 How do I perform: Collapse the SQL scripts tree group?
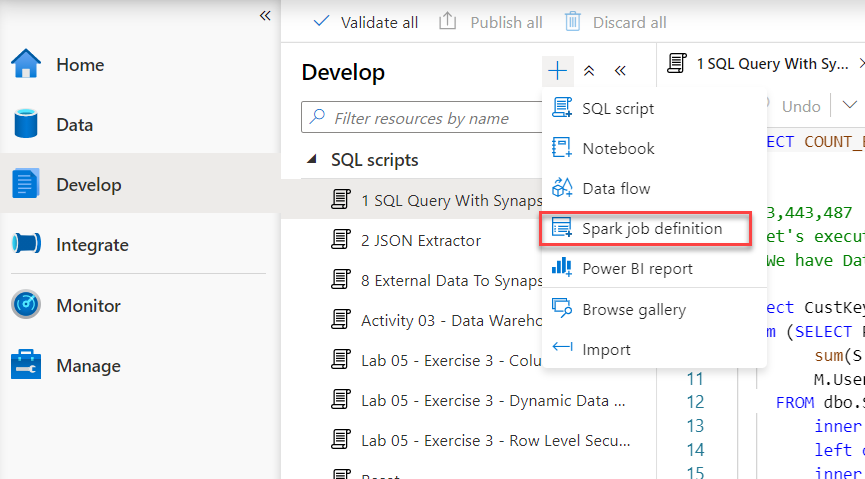tap(313, 160)
